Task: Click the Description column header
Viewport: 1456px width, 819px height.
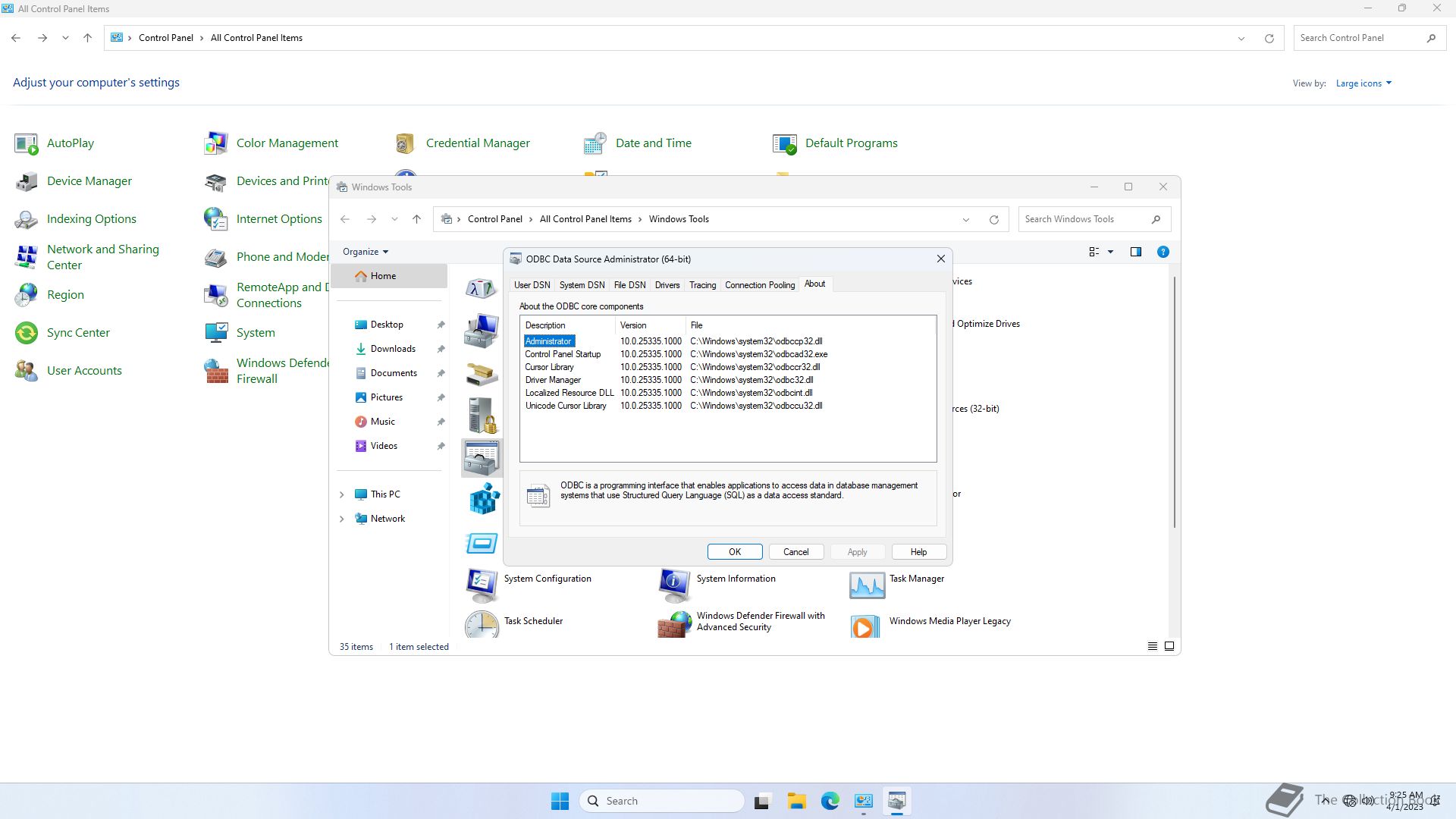Action: coord(568,325)
